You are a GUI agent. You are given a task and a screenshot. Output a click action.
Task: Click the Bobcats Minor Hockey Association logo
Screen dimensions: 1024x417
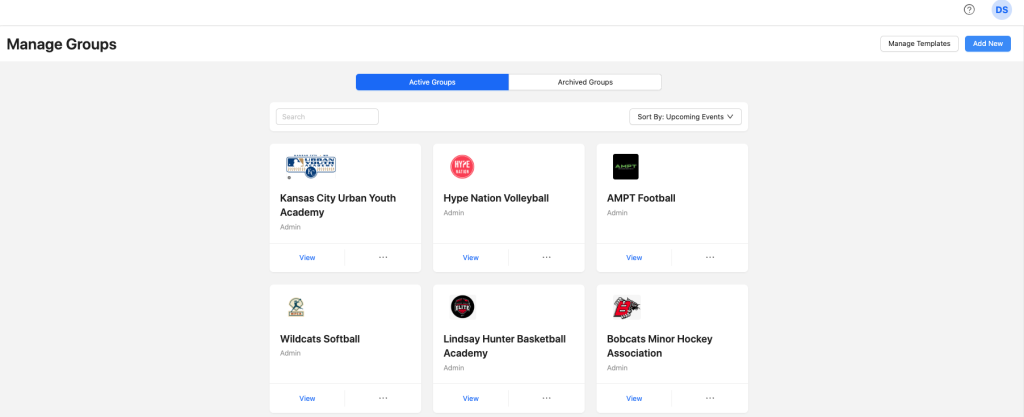626,307
